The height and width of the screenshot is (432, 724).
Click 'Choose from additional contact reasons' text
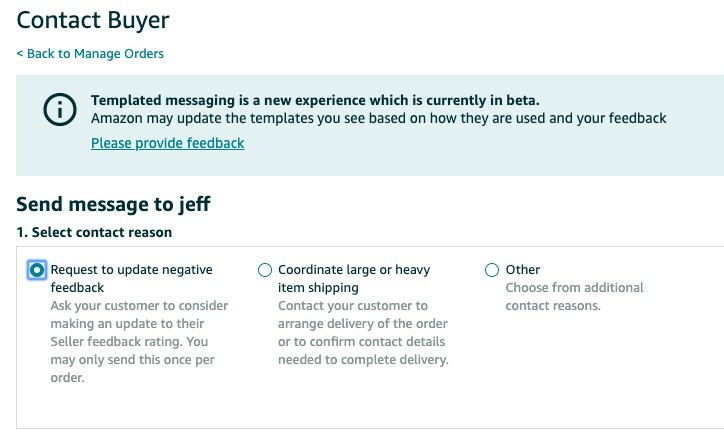[574, 296]
